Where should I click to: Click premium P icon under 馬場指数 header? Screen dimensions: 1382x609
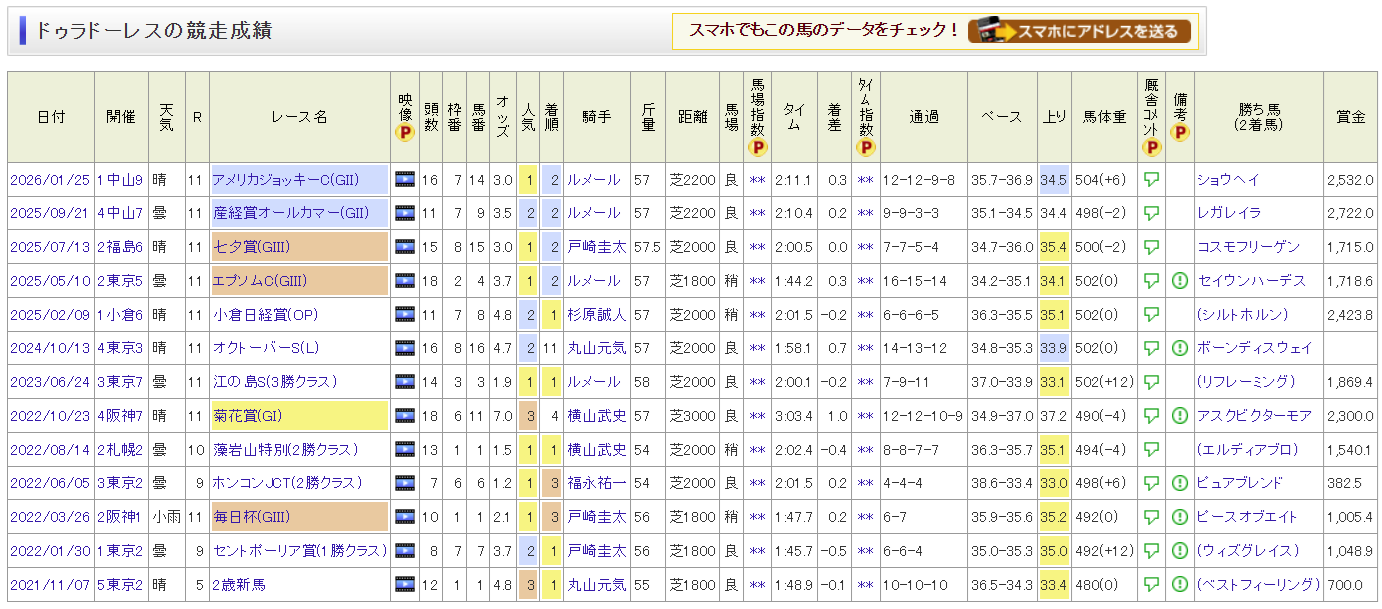pos(757,148)
